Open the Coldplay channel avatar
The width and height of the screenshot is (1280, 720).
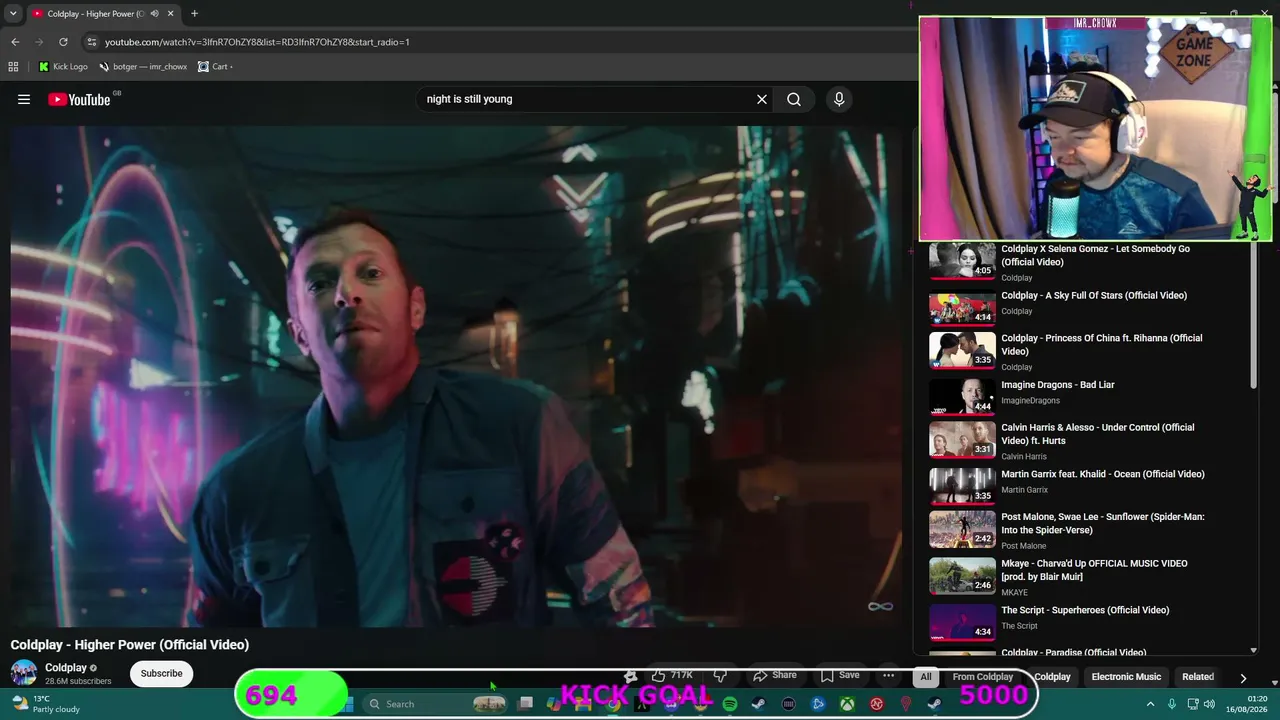tap(24, 673)
